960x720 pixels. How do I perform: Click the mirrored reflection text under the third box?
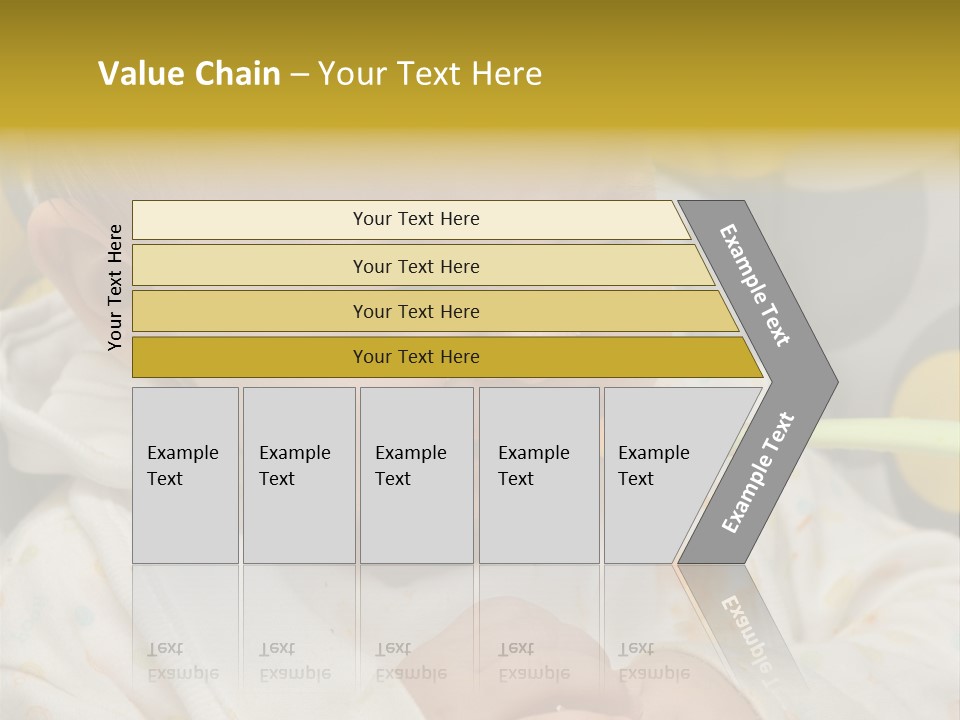pyautogui.click(x=411, y=661)
